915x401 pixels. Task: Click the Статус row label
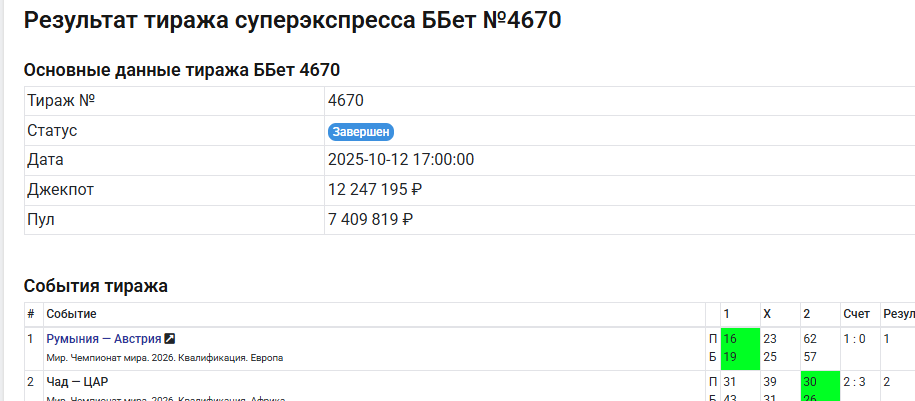coord(52,131)
